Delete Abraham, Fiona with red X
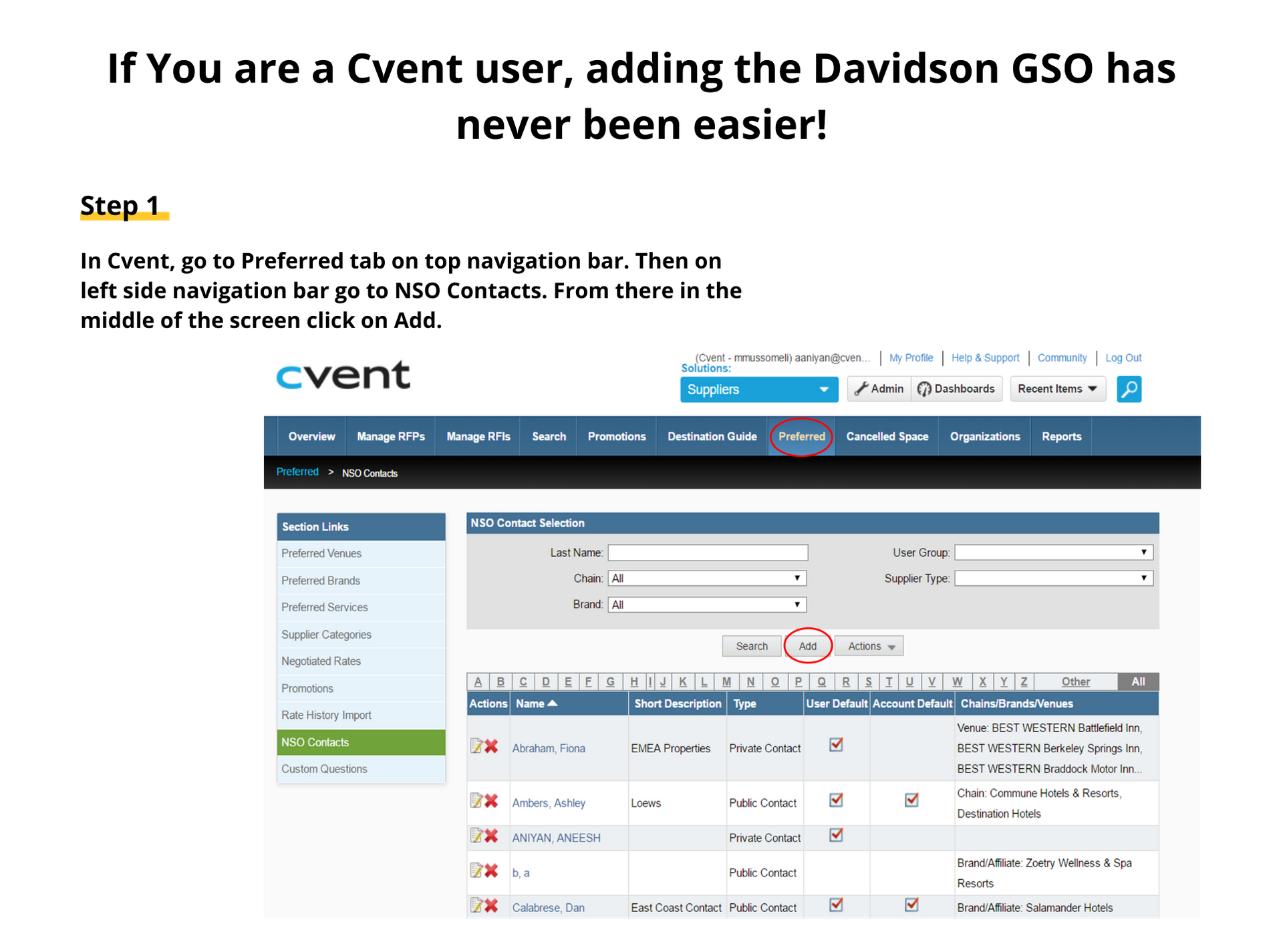Image resolution: width=1283 pixels, height=952 pixels. (491, 746)
